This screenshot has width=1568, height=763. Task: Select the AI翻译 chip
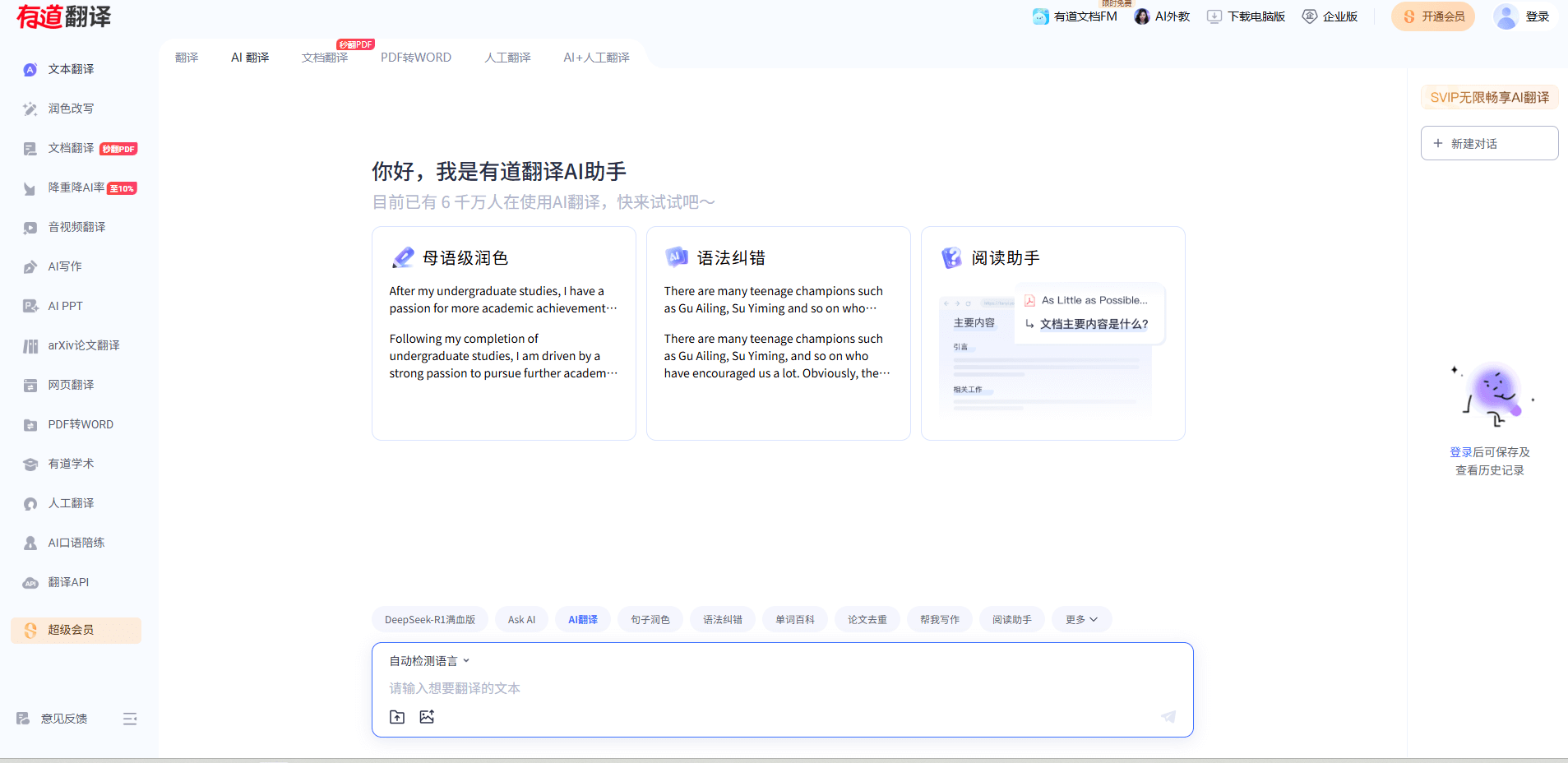pos(583,620)
